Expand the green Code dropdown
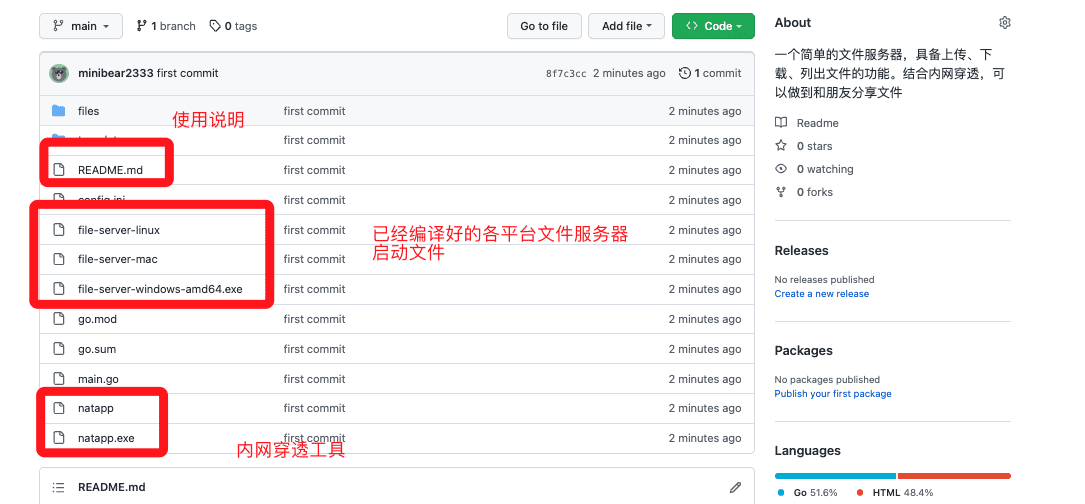The width and height of the screenshot is (1085, 504). point(713,26)
